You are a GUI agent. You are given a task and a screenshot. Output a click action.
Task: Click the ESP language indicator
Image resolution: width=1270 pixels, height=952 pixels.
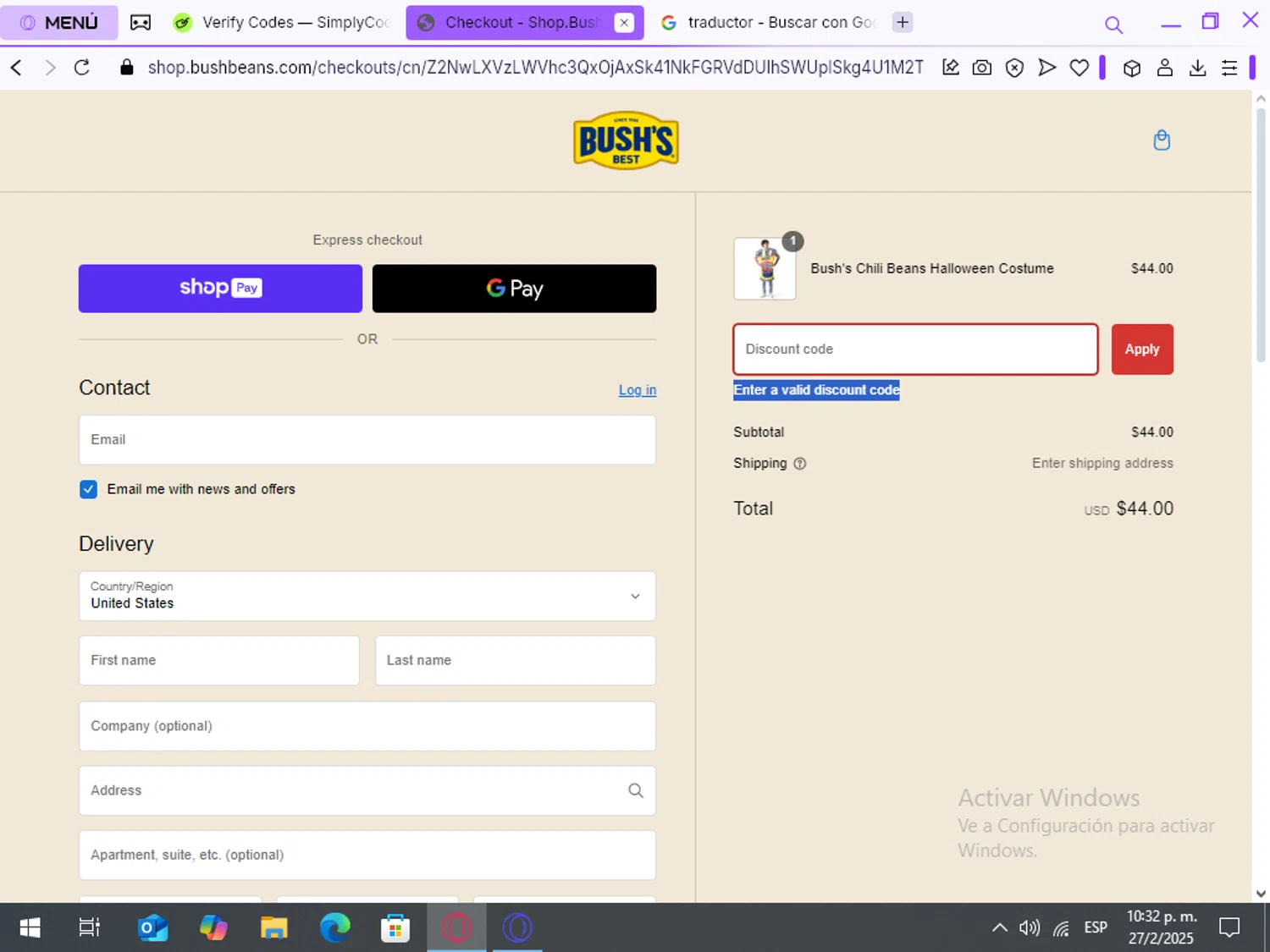click(1096, 927)
